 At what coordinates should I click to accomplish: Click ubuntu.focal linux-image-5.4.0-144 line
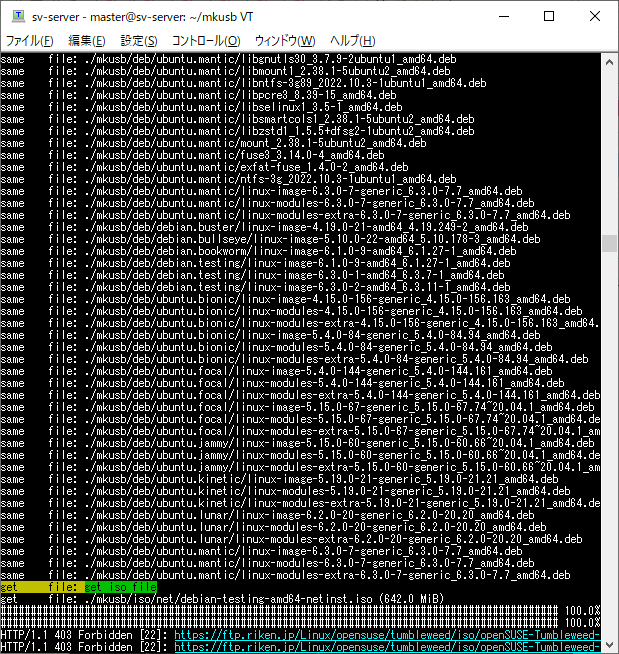[x=276, y=371]
